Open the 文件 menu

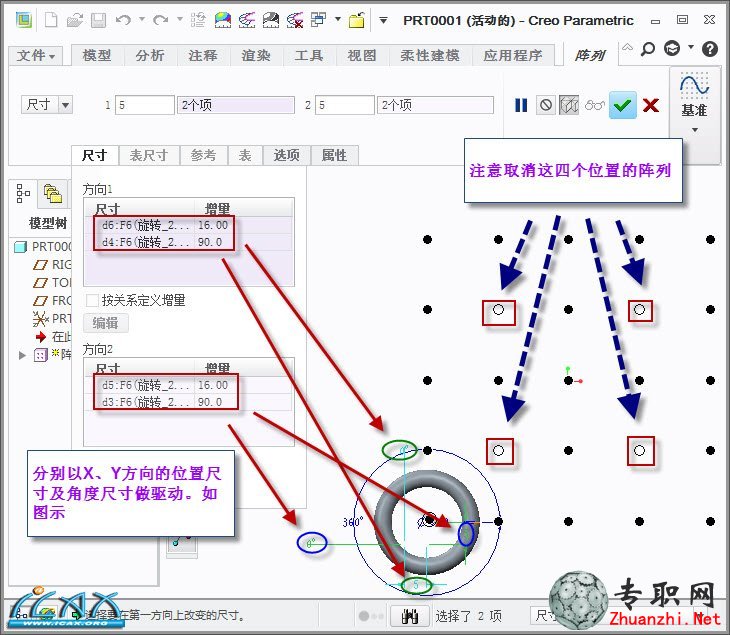(x=35, y=56)
